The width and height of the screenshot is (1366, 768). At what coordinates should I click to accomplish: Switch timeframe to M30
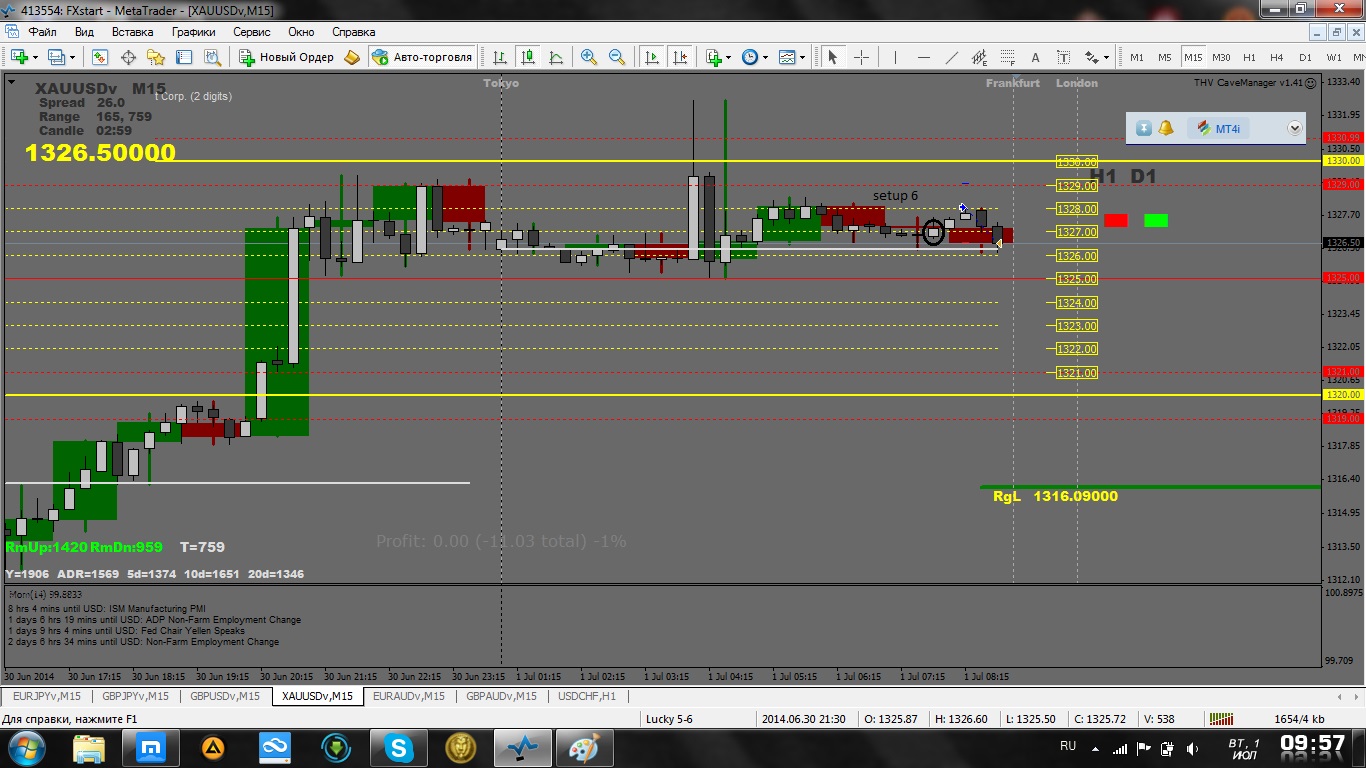(1221, 57)
